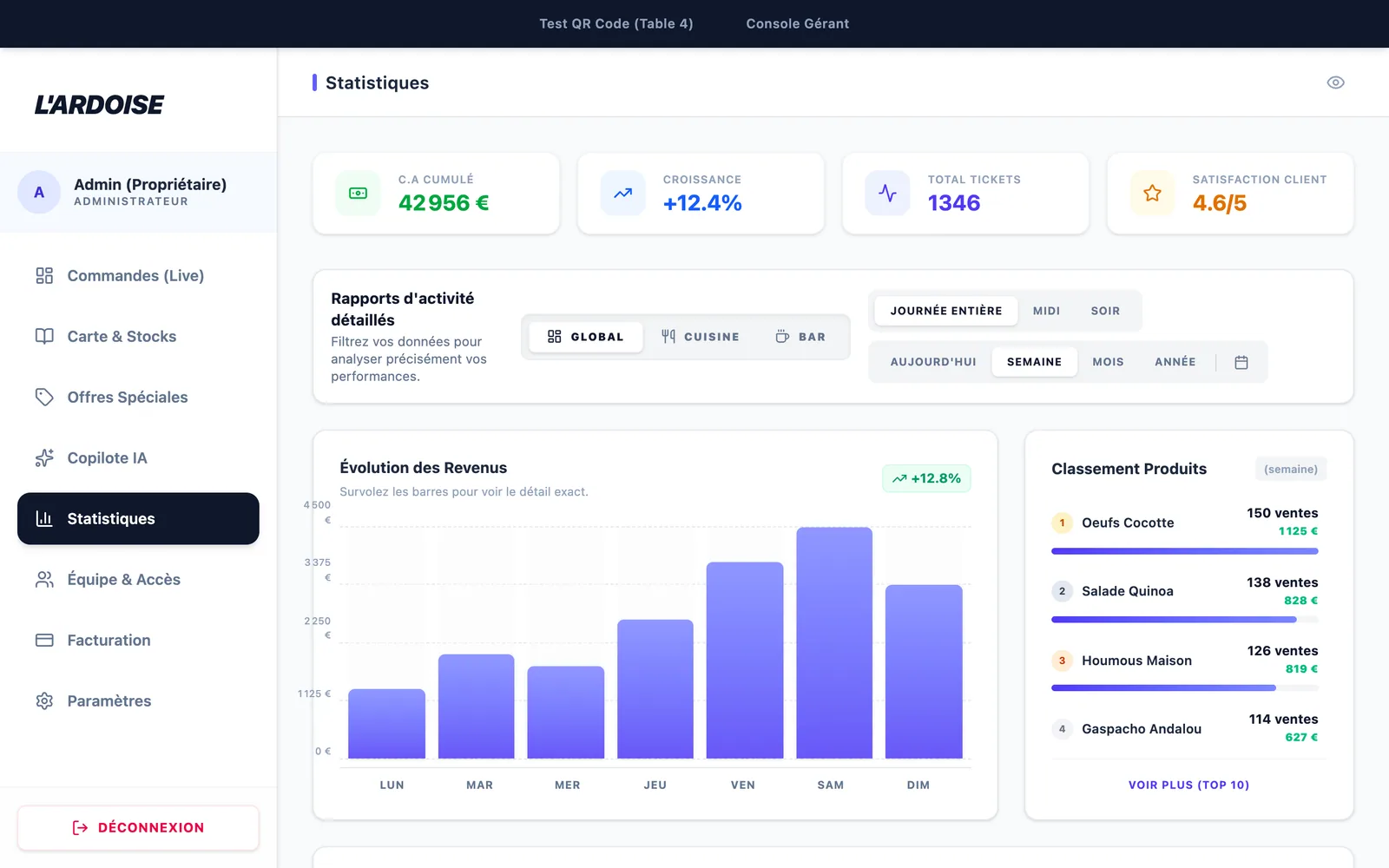Click the gear icon for Paramètres
1389x868 pixels.
point(44,700)
